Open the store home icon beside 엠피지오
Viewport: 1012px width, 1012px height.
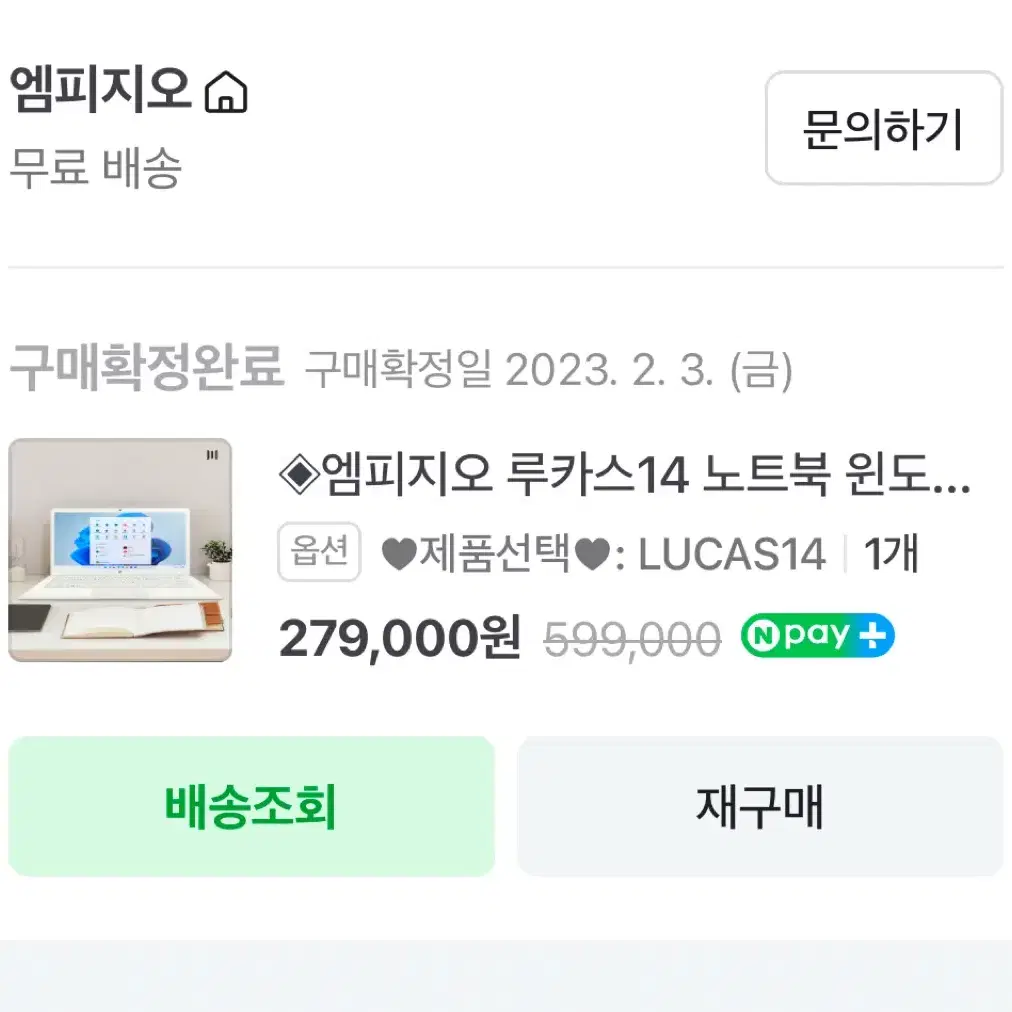point(226,92)
